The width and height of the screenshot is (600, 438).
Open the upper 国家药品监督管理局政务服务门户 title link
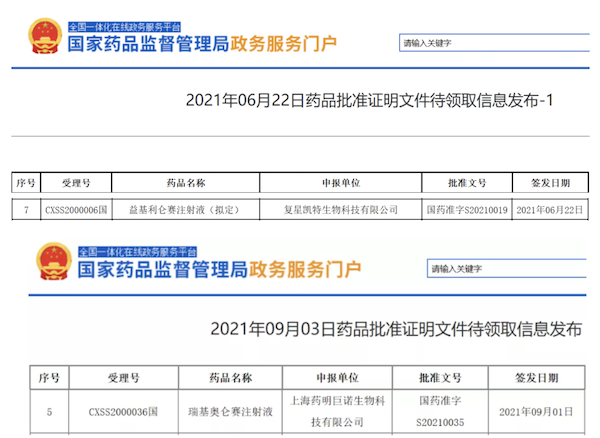[x=202, y=44]
